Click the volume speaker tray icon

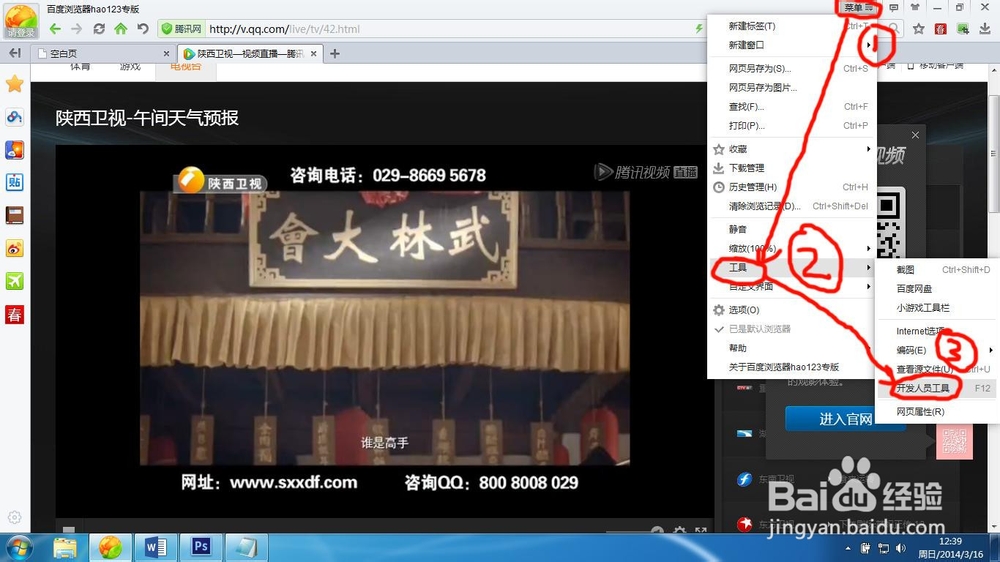click(901, 548)
